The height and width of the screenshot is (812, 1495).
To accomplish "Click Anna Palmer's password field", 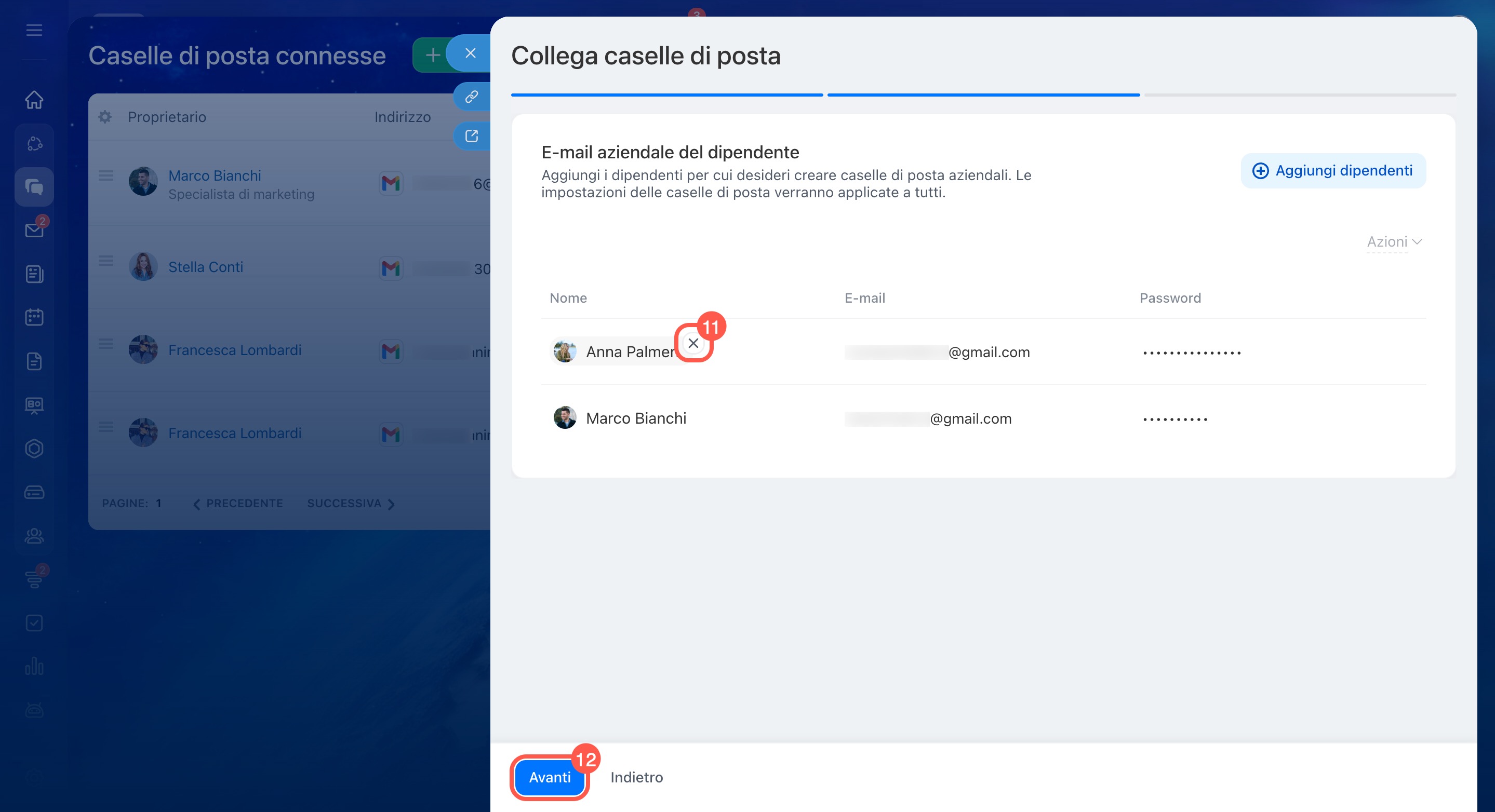I will click(1192, 353).
